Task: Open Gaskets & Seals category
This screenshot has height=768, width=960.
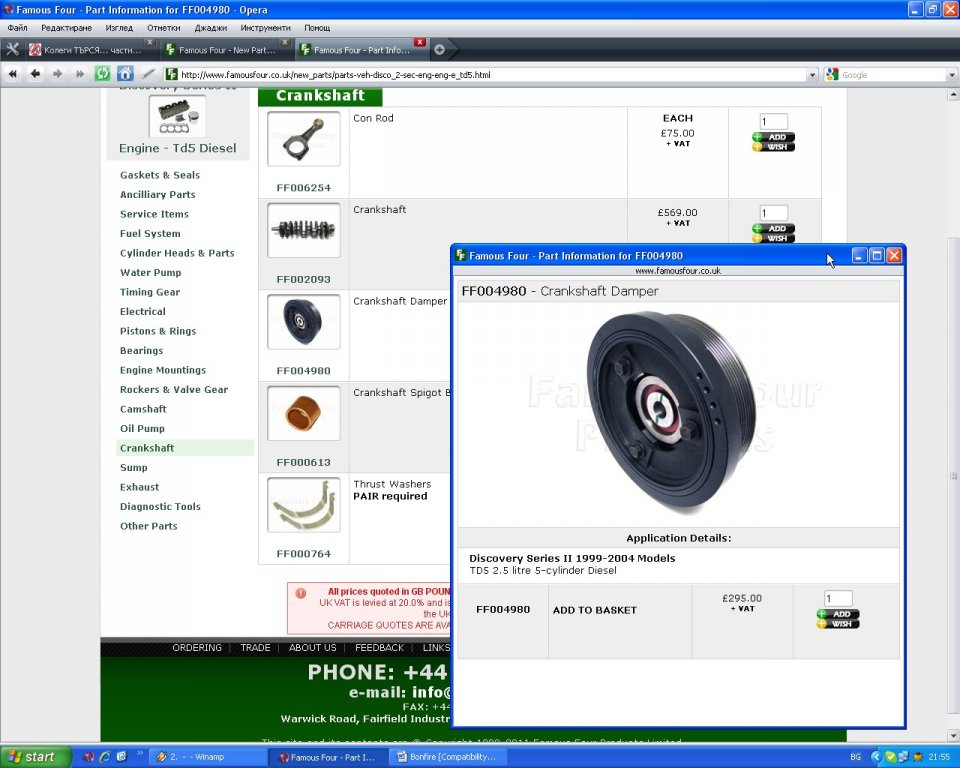Action: tap(160, 175)
